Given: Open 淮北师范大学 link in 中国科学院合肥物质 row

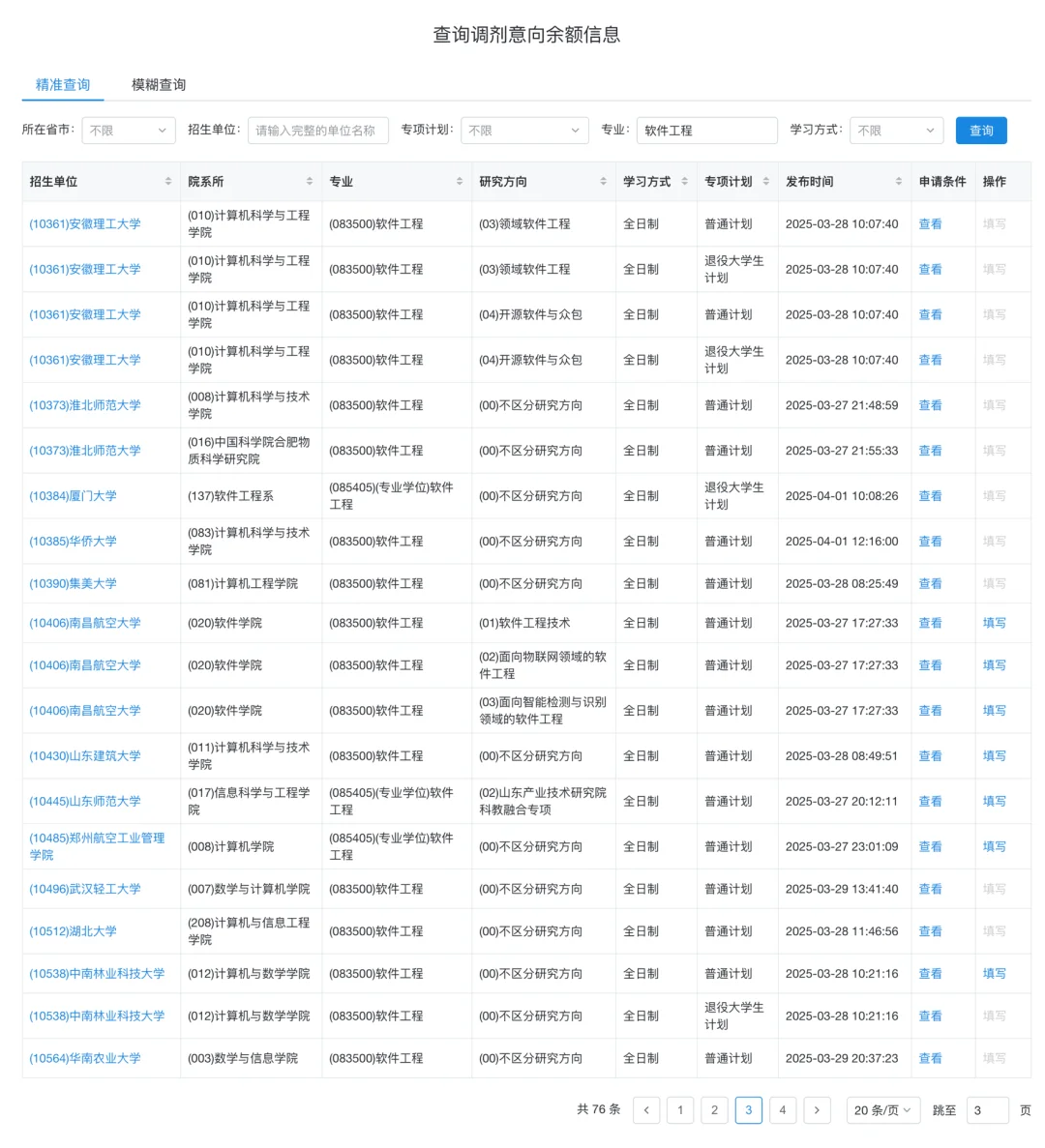Looking at the screenshot, I should pyautogui.click(x=85, y=451).
